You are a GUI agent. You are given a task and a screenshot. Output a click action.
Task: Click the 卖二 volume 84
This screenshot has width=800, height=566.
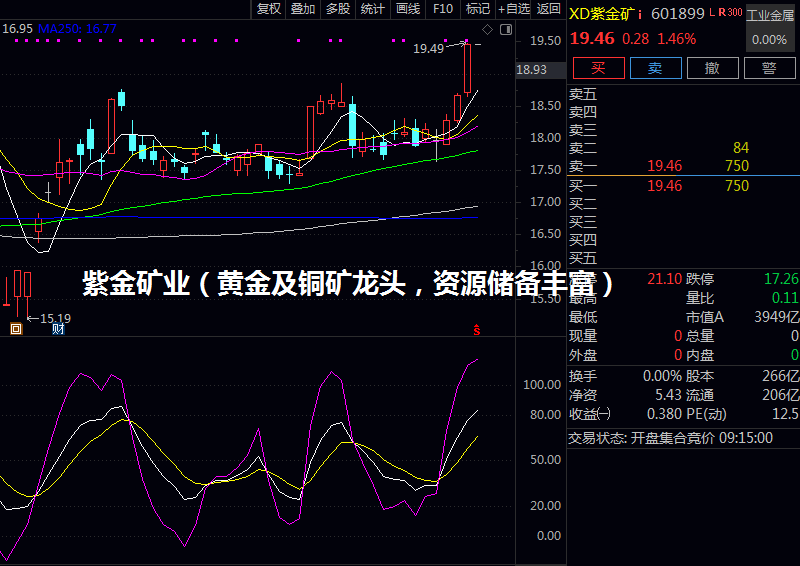pyautogui.click(x=741, y=148)
